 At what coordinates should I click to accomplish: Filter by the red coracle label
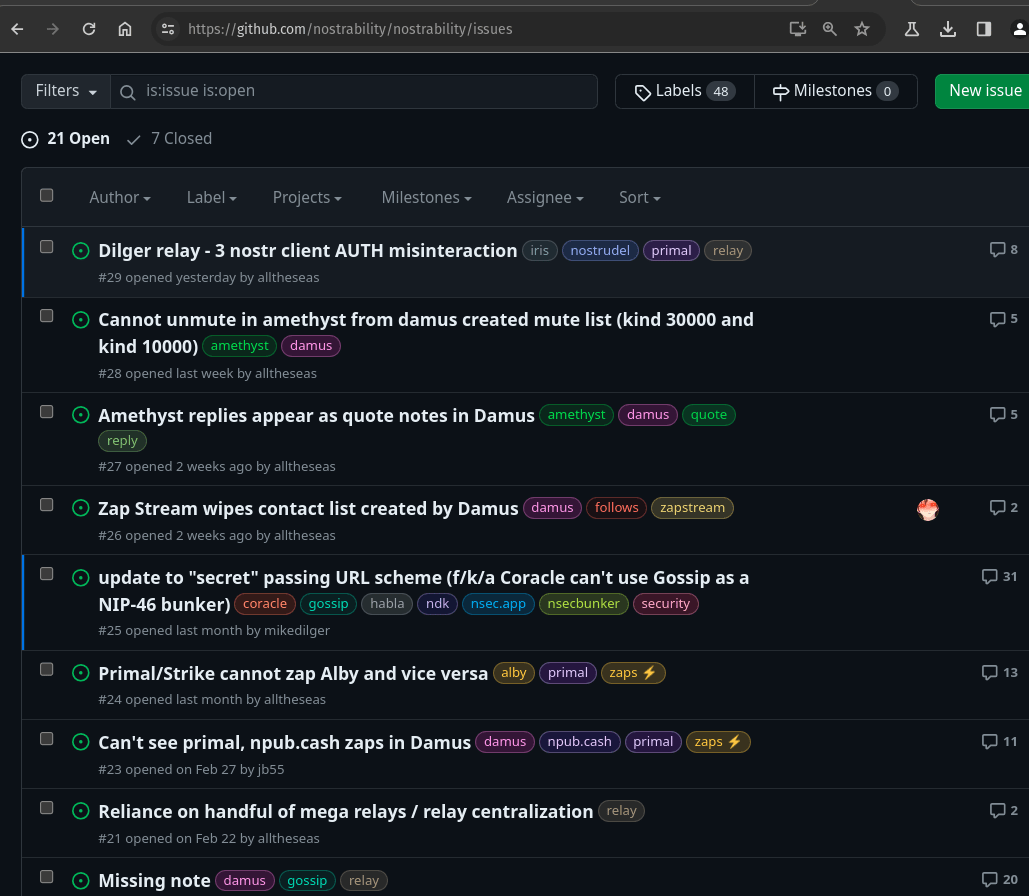pyautogui.click(x=265, y=604)
